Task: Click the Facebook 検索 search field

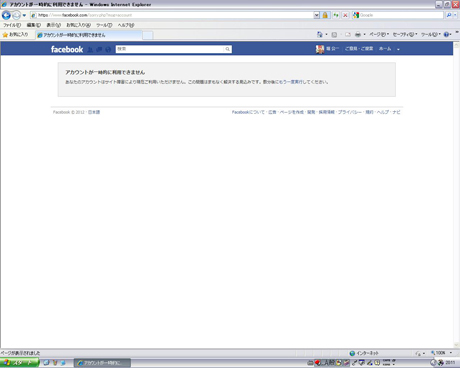Action: click(169, 49)
